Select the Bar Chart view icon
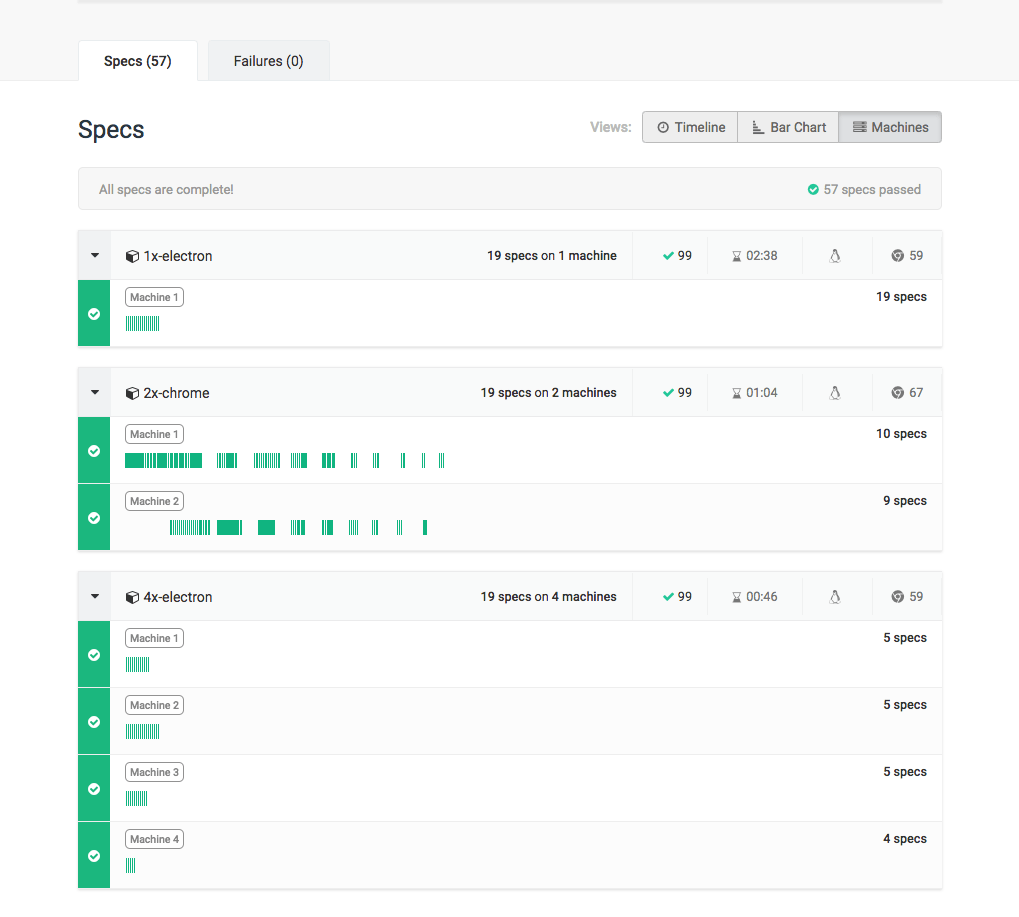This screenshot has height=917, width=1019. point(757,127)
